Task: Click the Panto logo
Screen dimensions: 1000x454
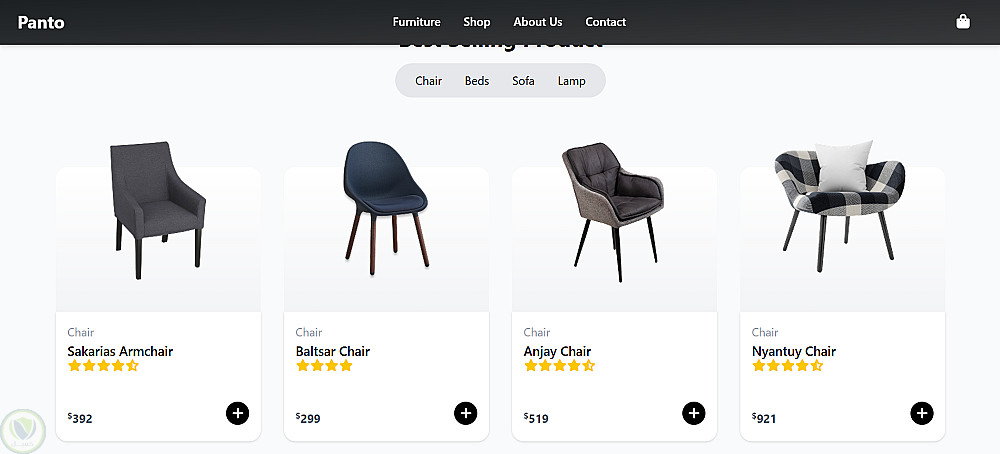Action: point(41,22)
